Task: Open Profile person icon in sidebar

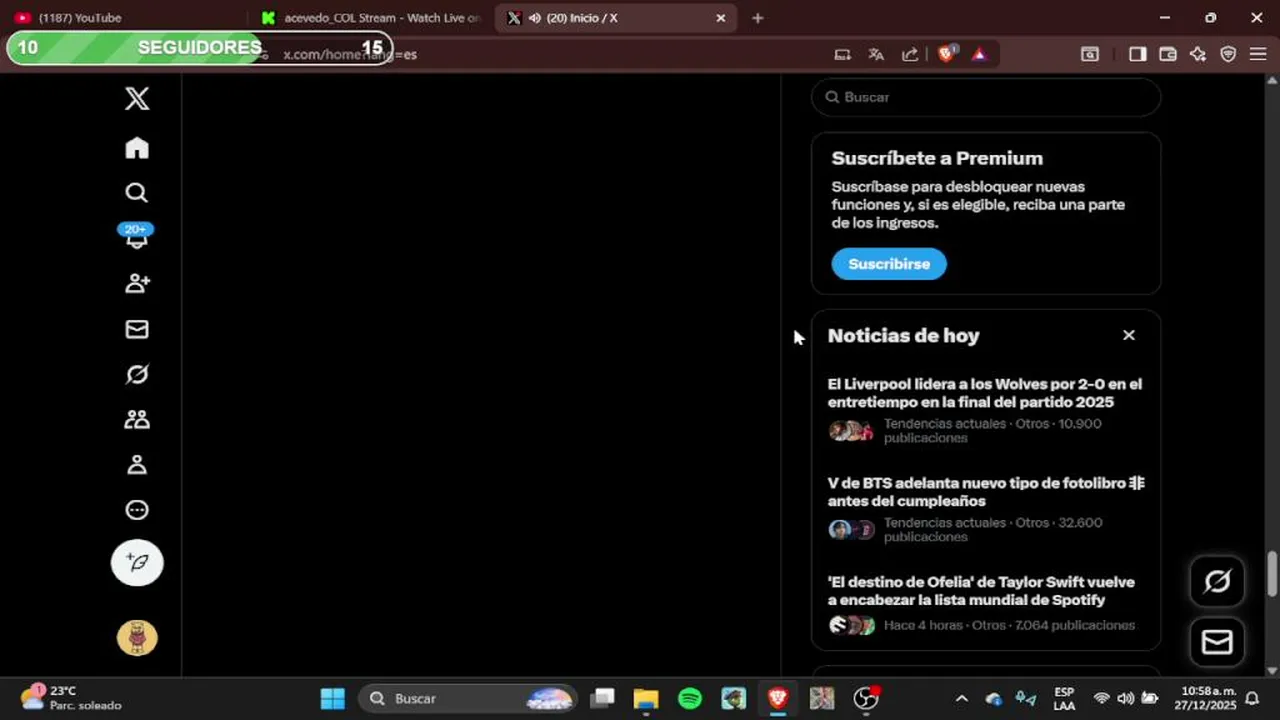Action: pos(137,465)
